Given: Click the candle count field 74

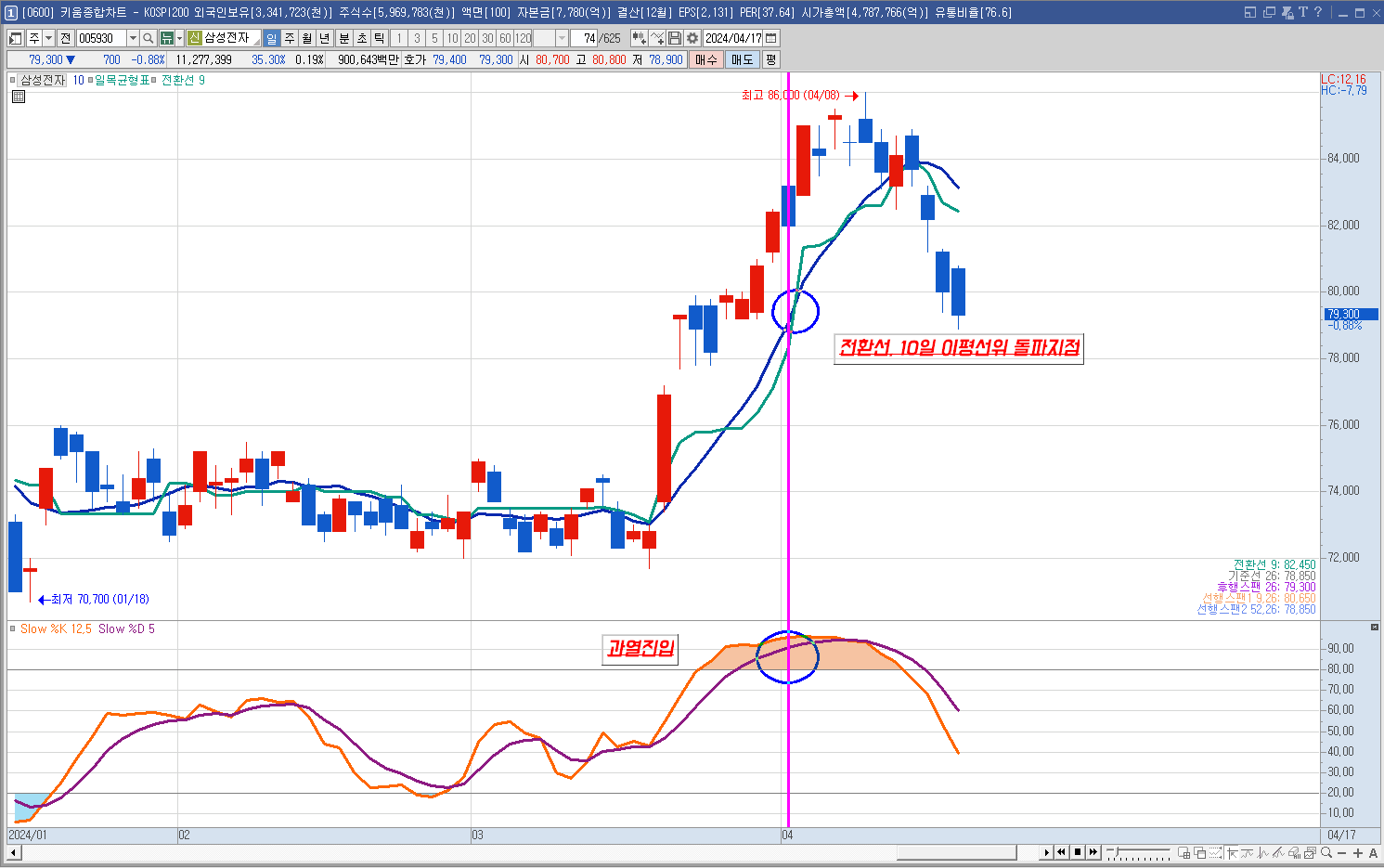Looking at the screenshot, I should coord(584,38).
